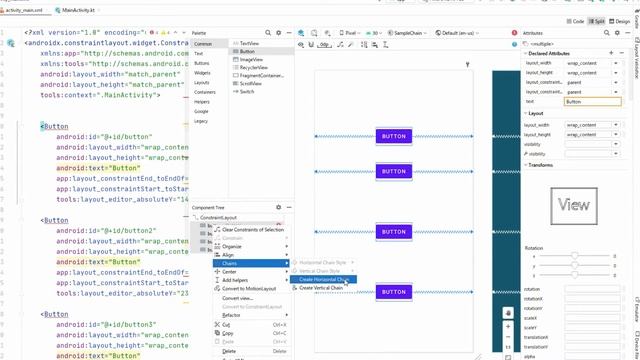
Task: Select Layouts category in Palette
Action: (x=202, y=82)
